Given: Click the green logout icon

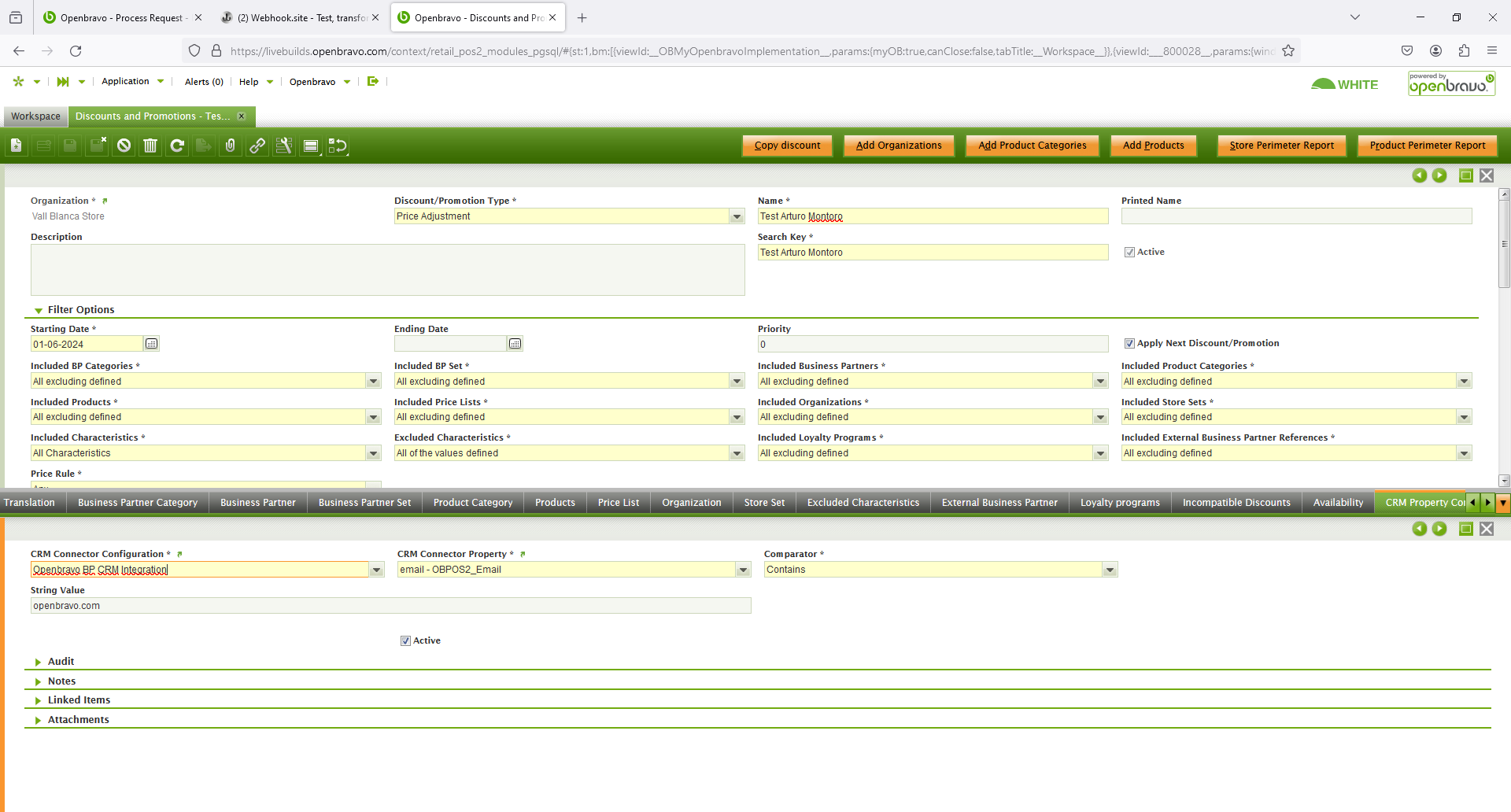Looking at the screenshot, I should pyautogui.click(x=373, y=81).
